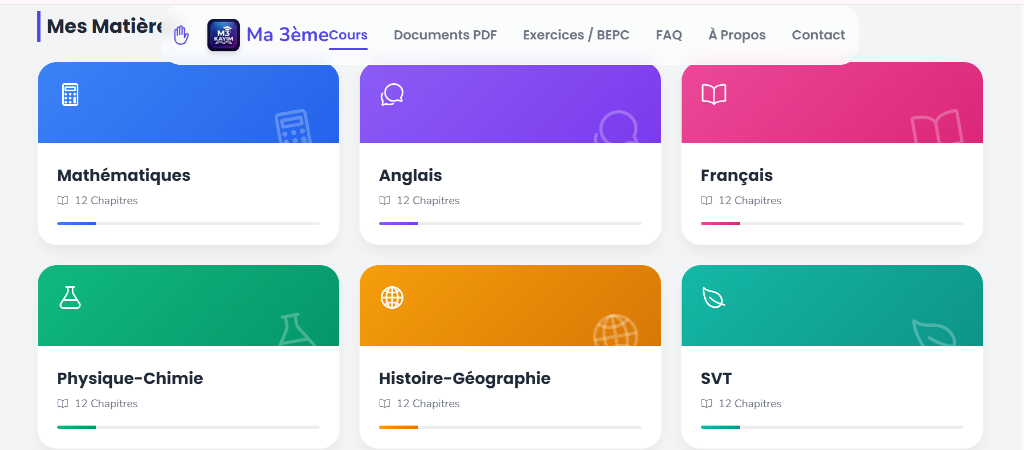
Task: Click "12 Chapitres" under Français
Action: click(x=750, y=201)
